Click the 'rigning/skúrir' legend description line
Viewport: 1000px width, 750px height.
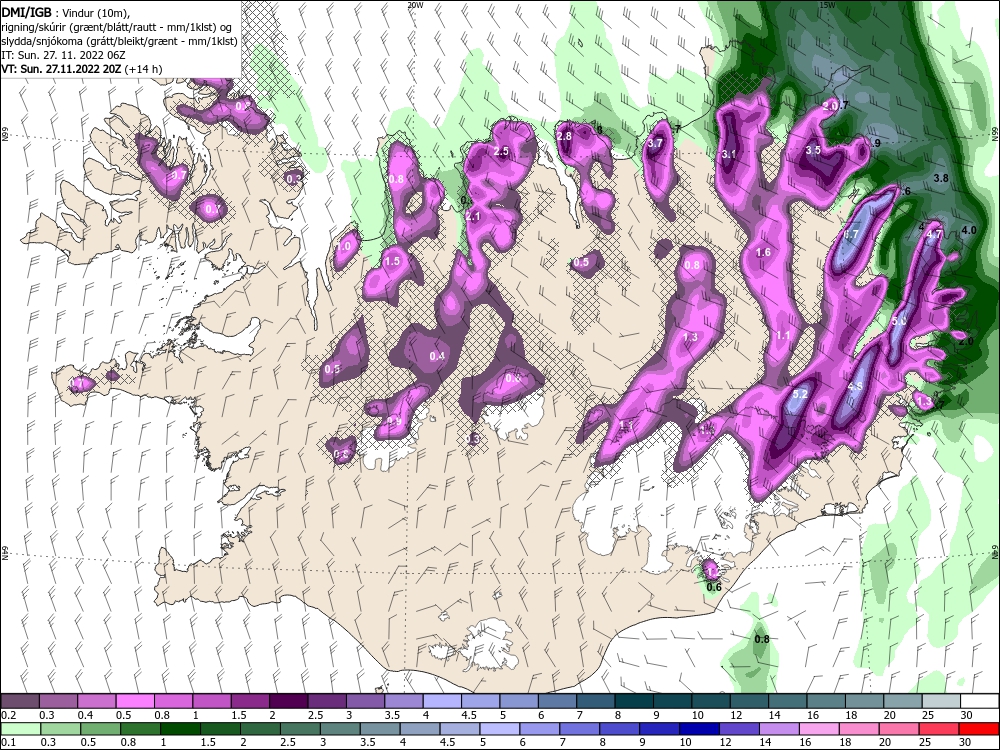click(x=116, y=26)
